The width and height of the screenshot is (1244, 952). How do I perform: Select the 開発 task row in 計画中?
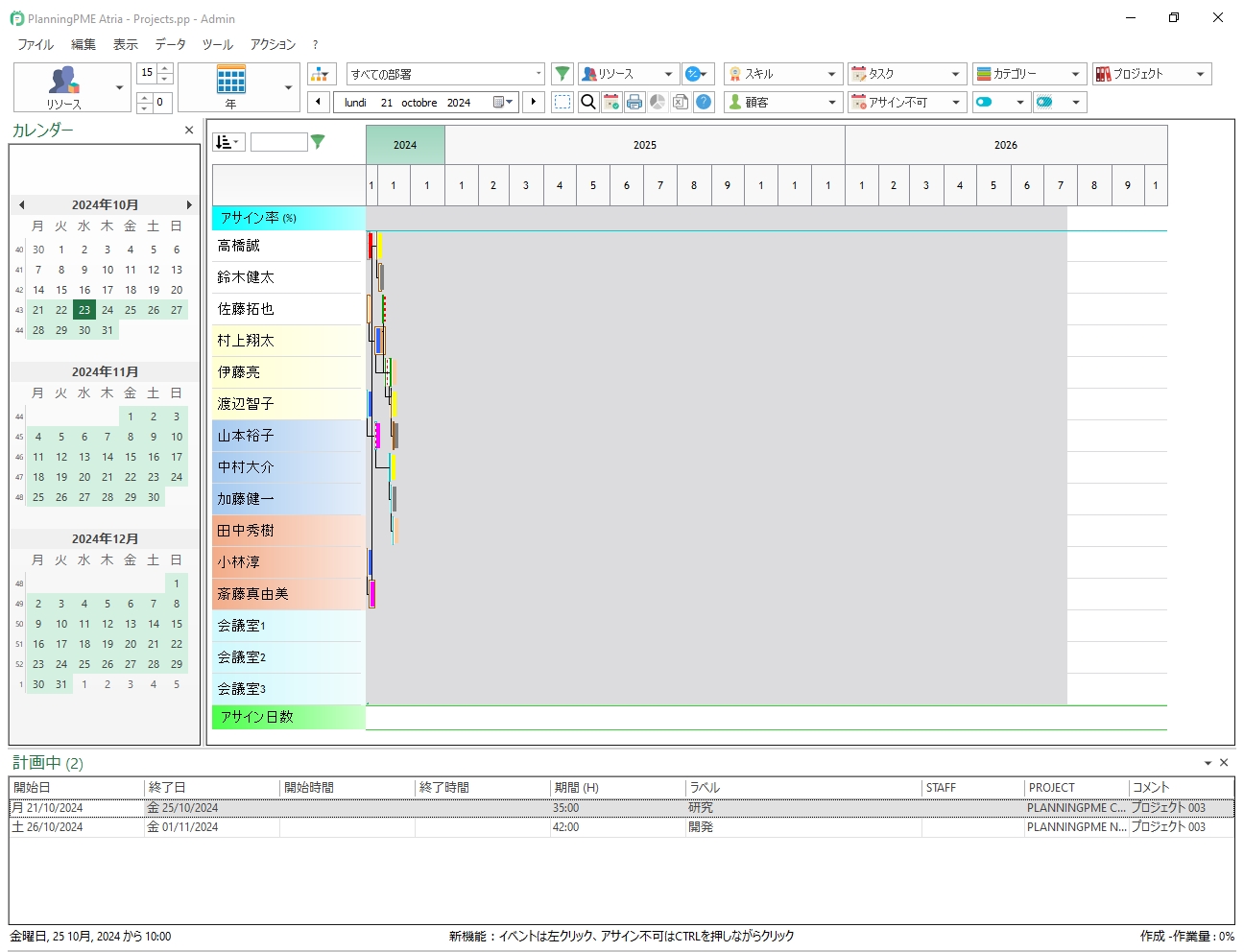[622, 827]
